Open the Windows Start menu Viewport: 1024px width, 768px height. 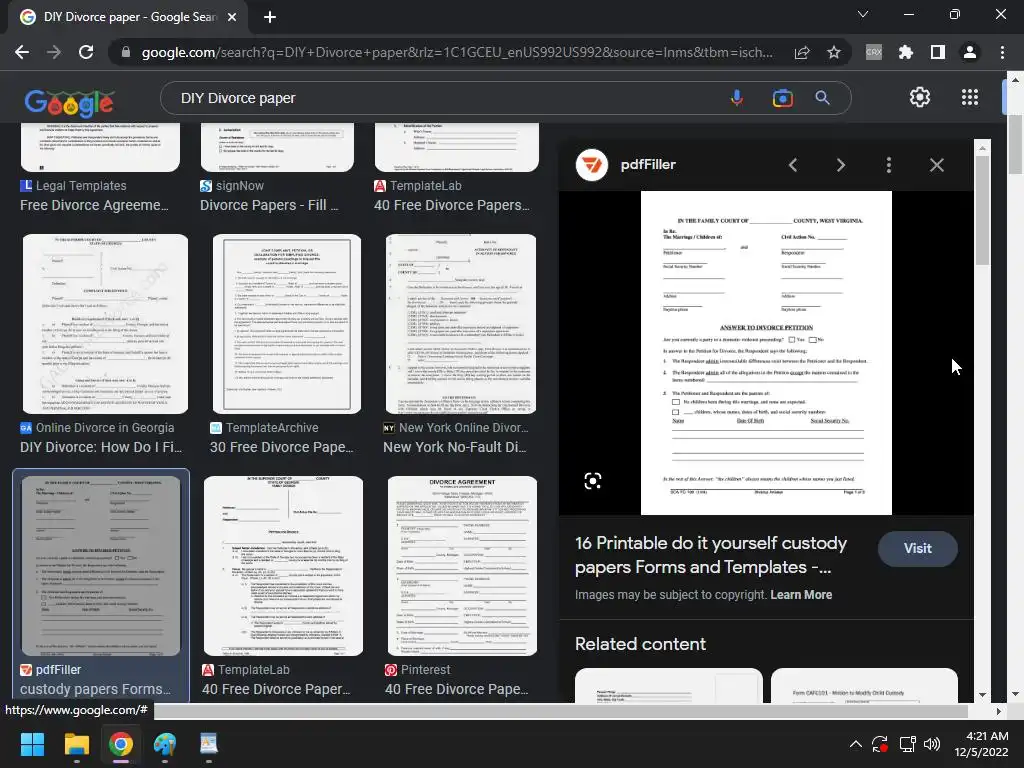click(x=32, y=744)
